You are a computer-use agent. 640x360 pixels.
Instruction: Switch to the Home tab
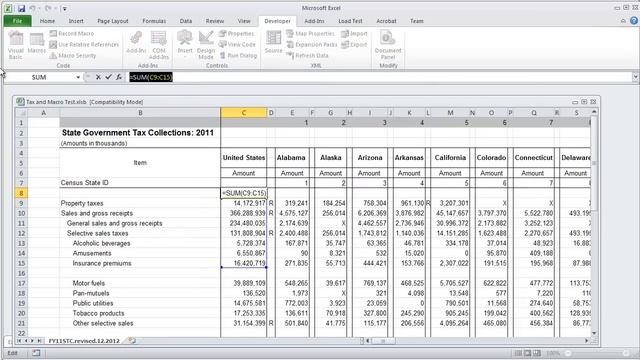tap(47, 21)
